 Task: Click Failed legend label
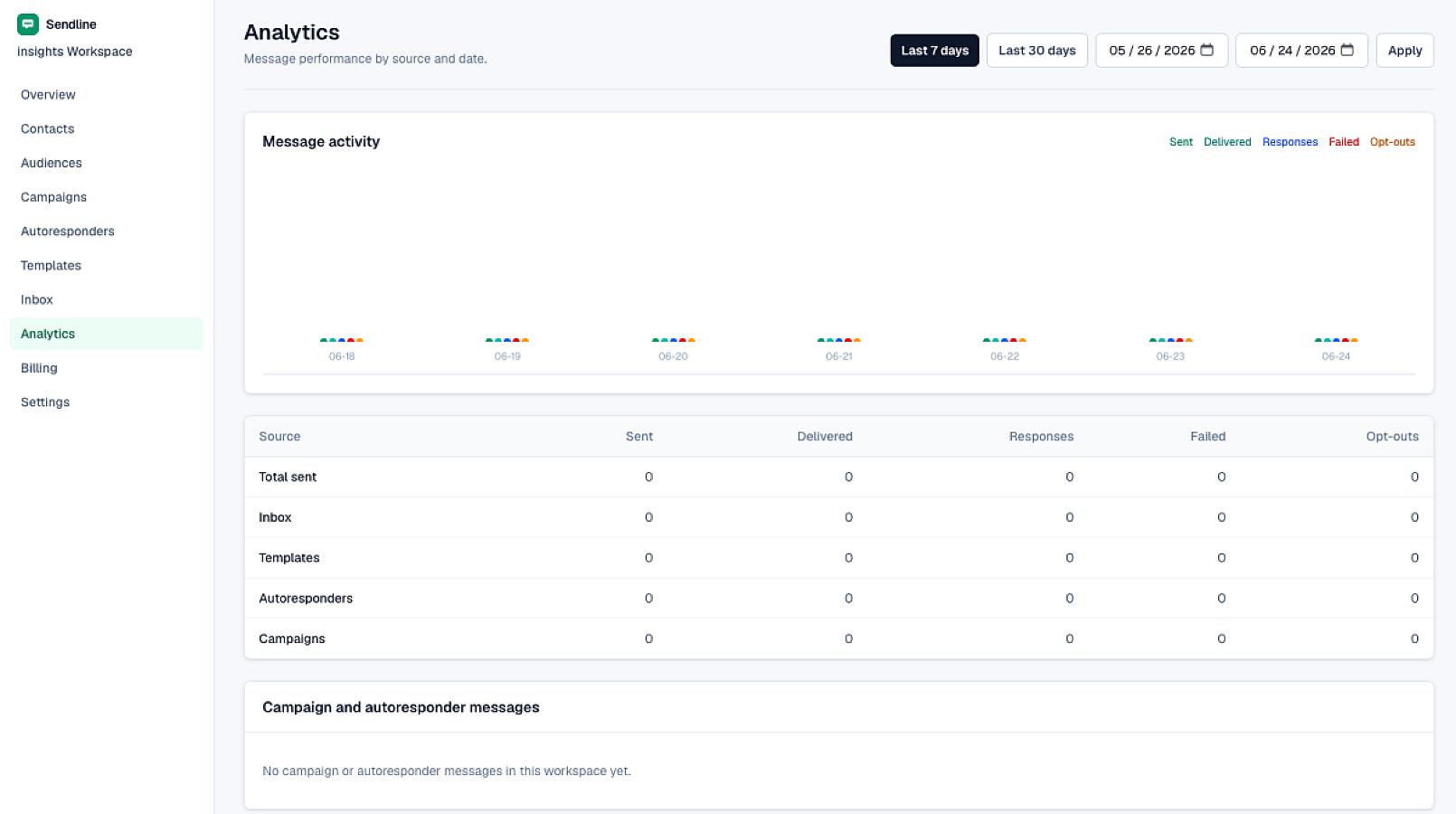point(1343,142)
